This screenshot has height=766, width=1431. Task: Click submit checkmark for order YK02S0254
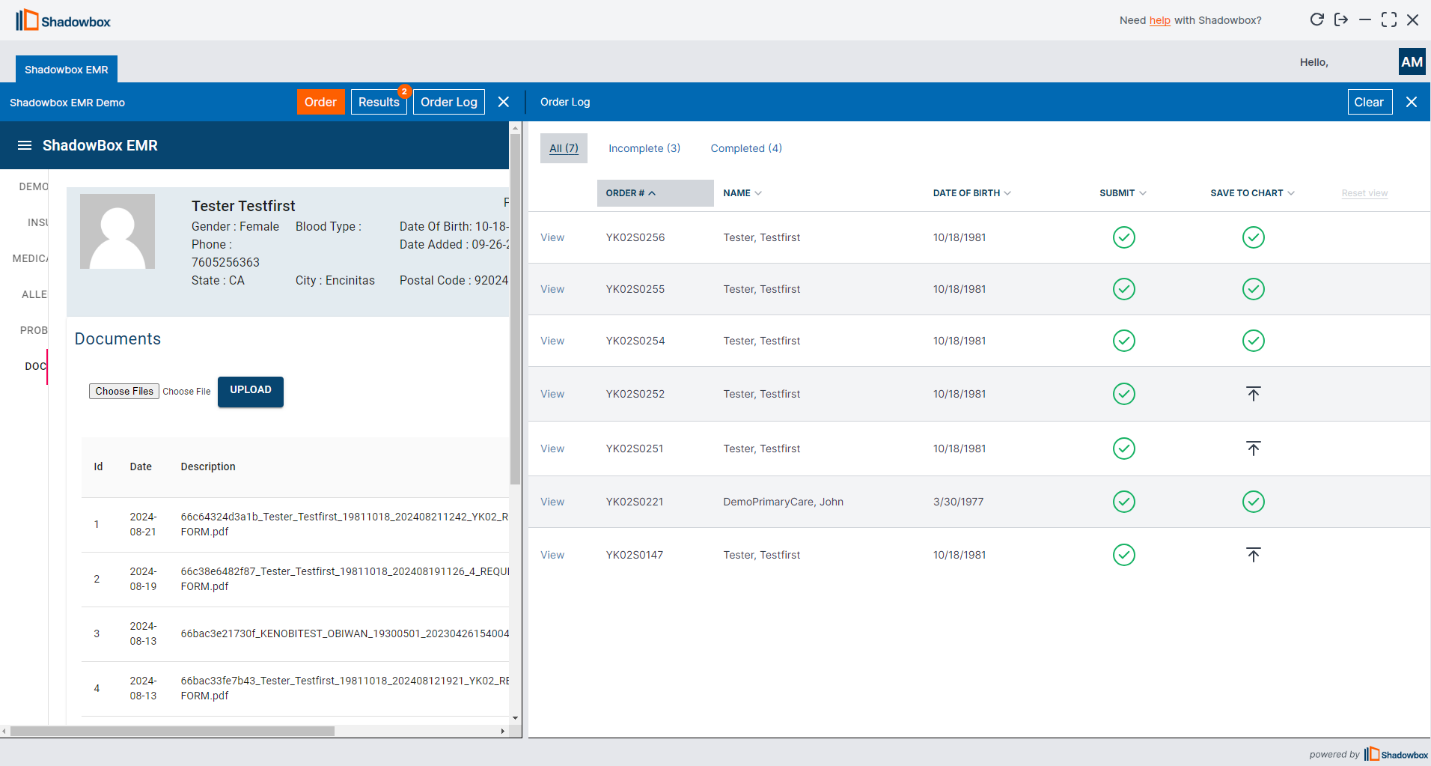click(x=1124, y=341)
